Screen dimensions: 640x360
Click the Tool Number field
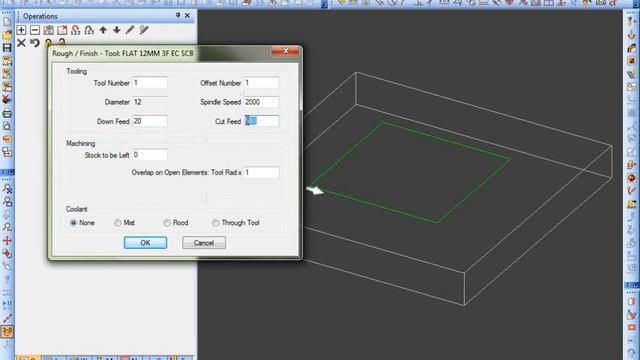point(149,83)
